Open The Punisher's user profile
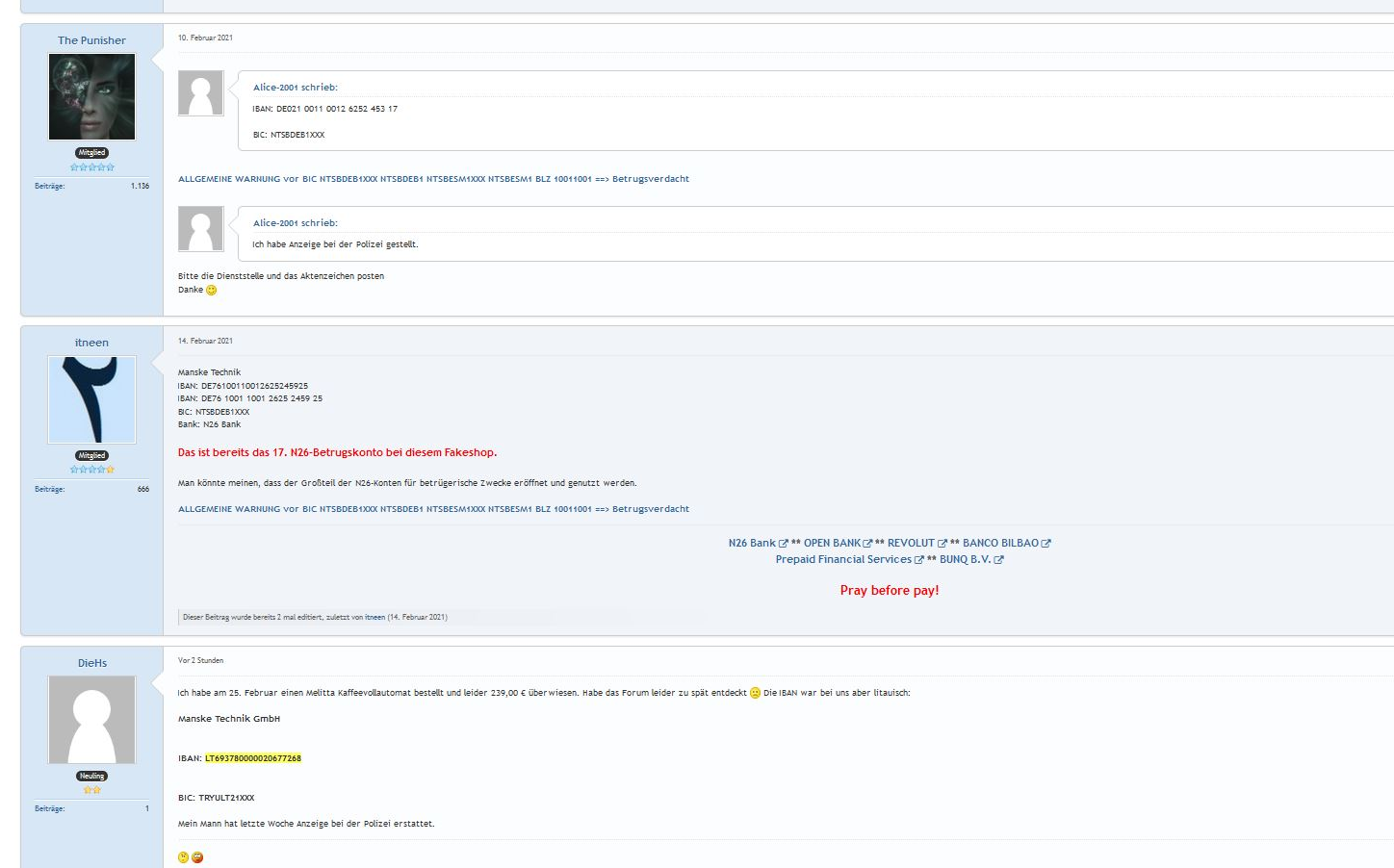The height and width of the screenshot is (868, 1394). tap(91, 40)
